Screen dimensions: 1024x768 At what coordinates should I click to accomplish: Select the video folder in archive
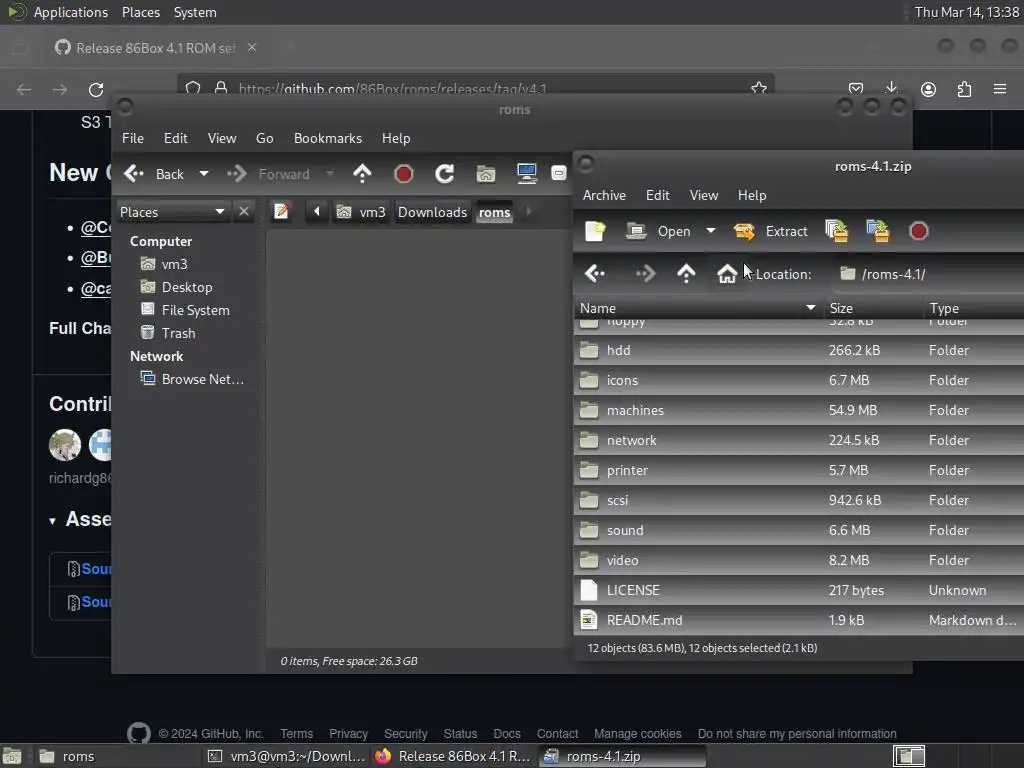click(799, 560)
